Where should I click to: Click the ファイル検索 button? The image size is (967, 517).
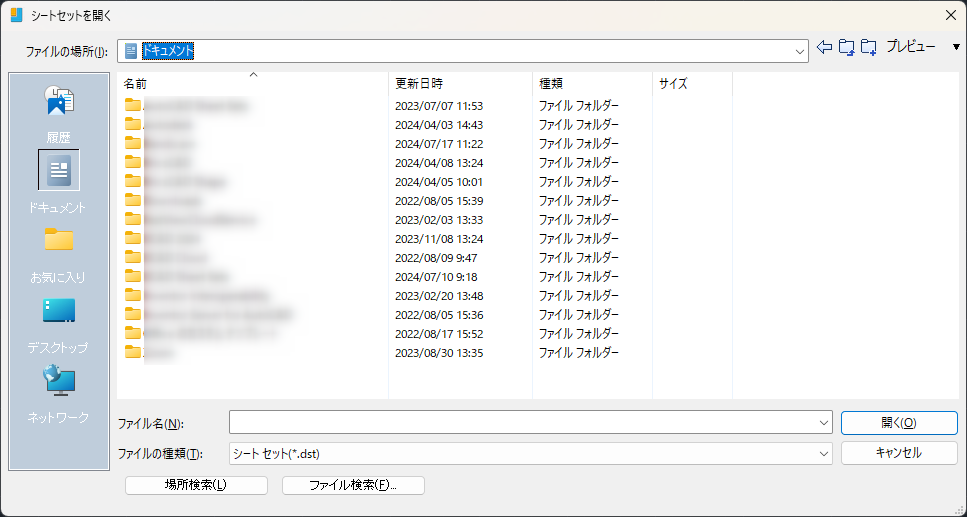pos(353,485)
